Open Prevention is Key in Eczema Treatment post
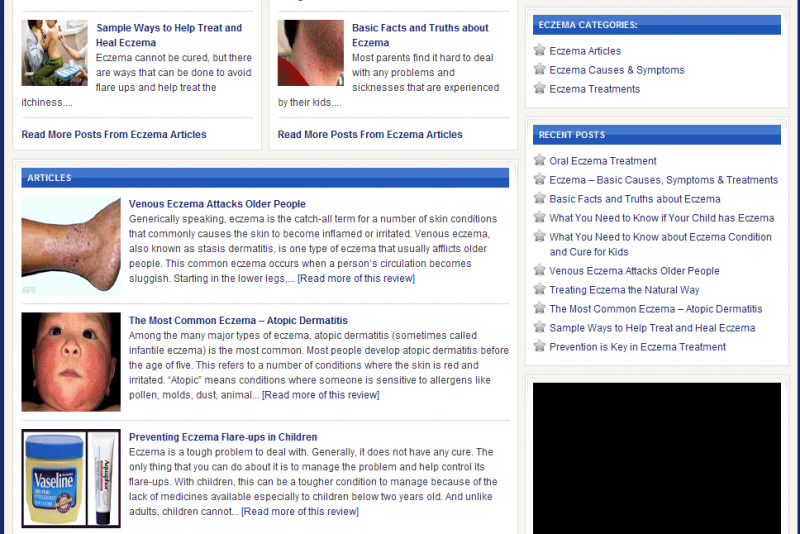Screen dimensions: 800x534 pos(637,347)
